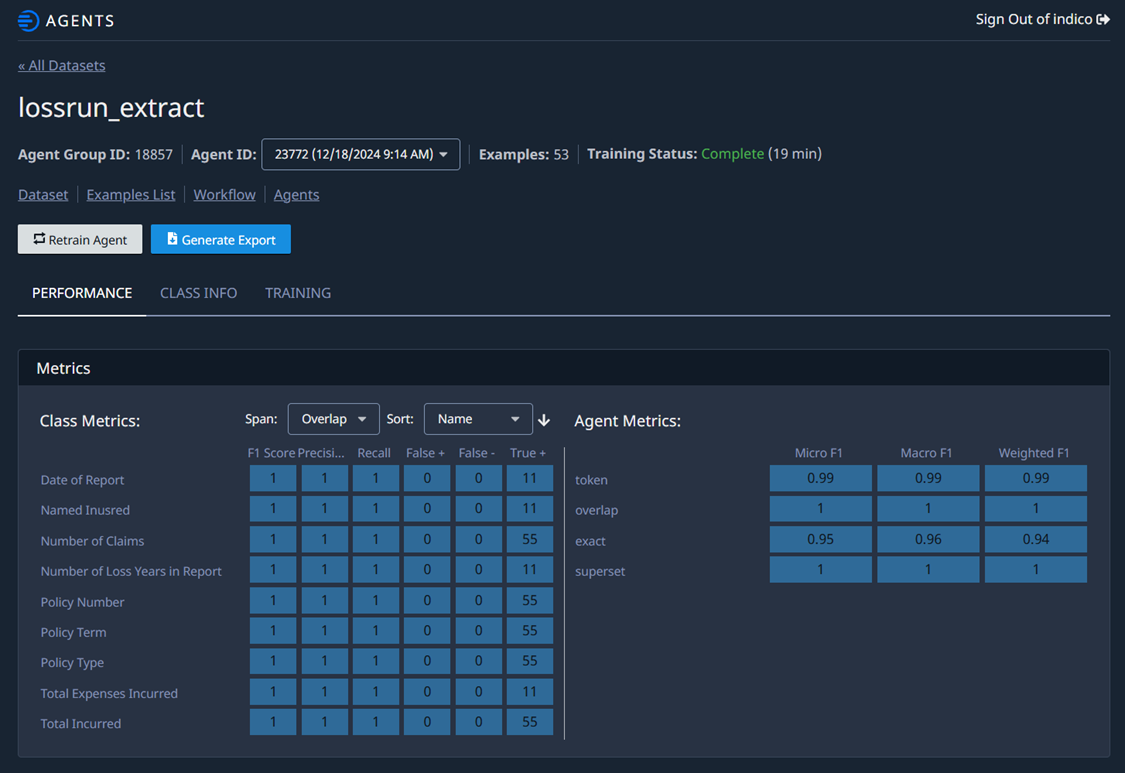1125x773 pixels.
Task: Click the Generate Export button
Action: click(x=221, y=239)
